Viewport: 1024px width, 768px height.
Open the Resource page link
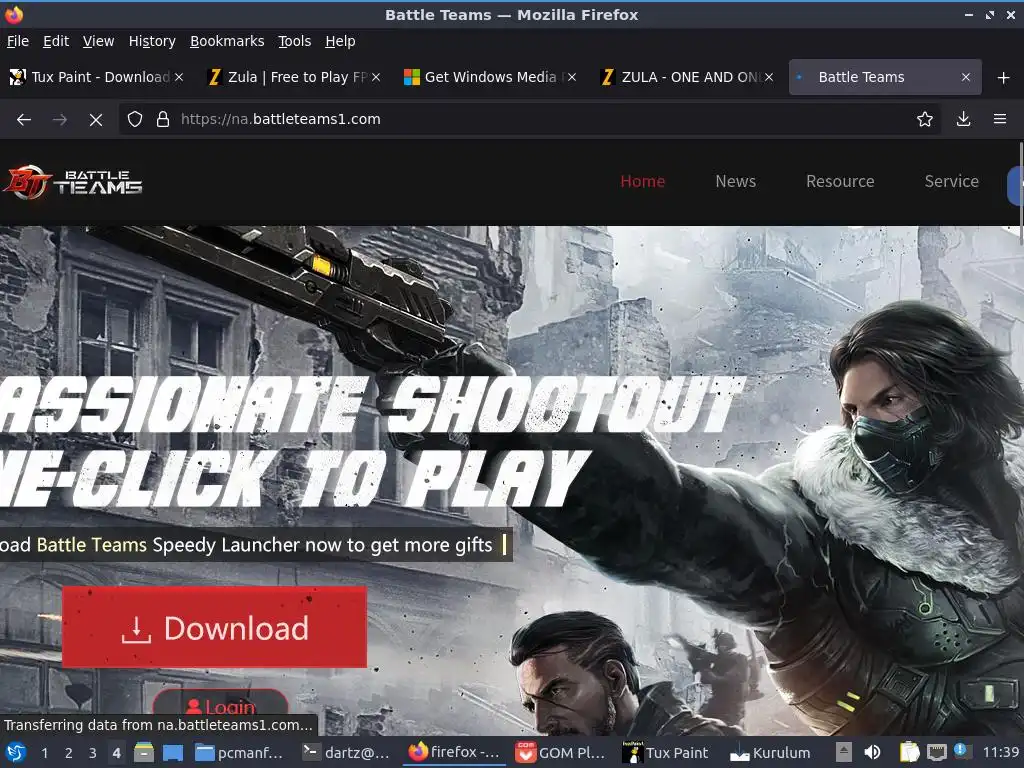tap(840, 182)
